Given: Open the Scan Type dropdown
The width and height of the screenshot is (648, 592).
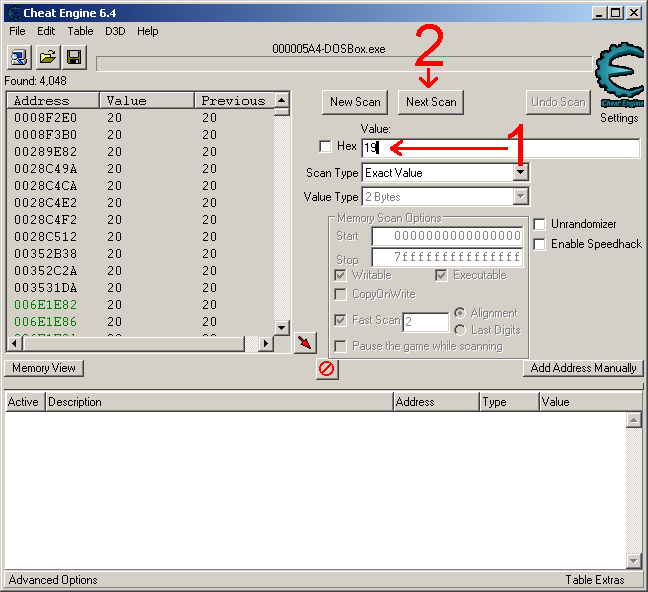Looking at the screenshot, I should click(520, 173).
